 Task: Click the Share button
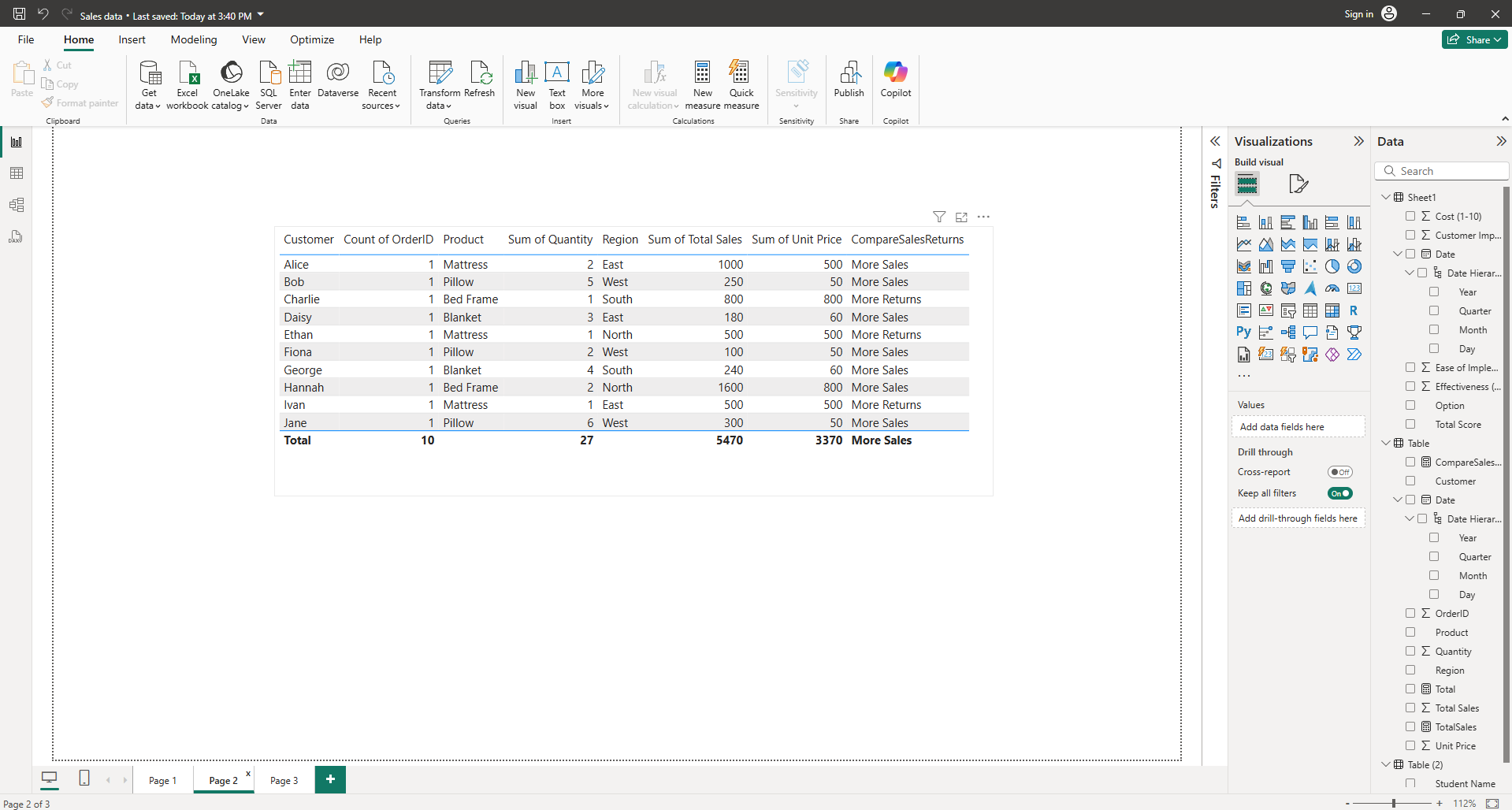(x=1474, y=39)
